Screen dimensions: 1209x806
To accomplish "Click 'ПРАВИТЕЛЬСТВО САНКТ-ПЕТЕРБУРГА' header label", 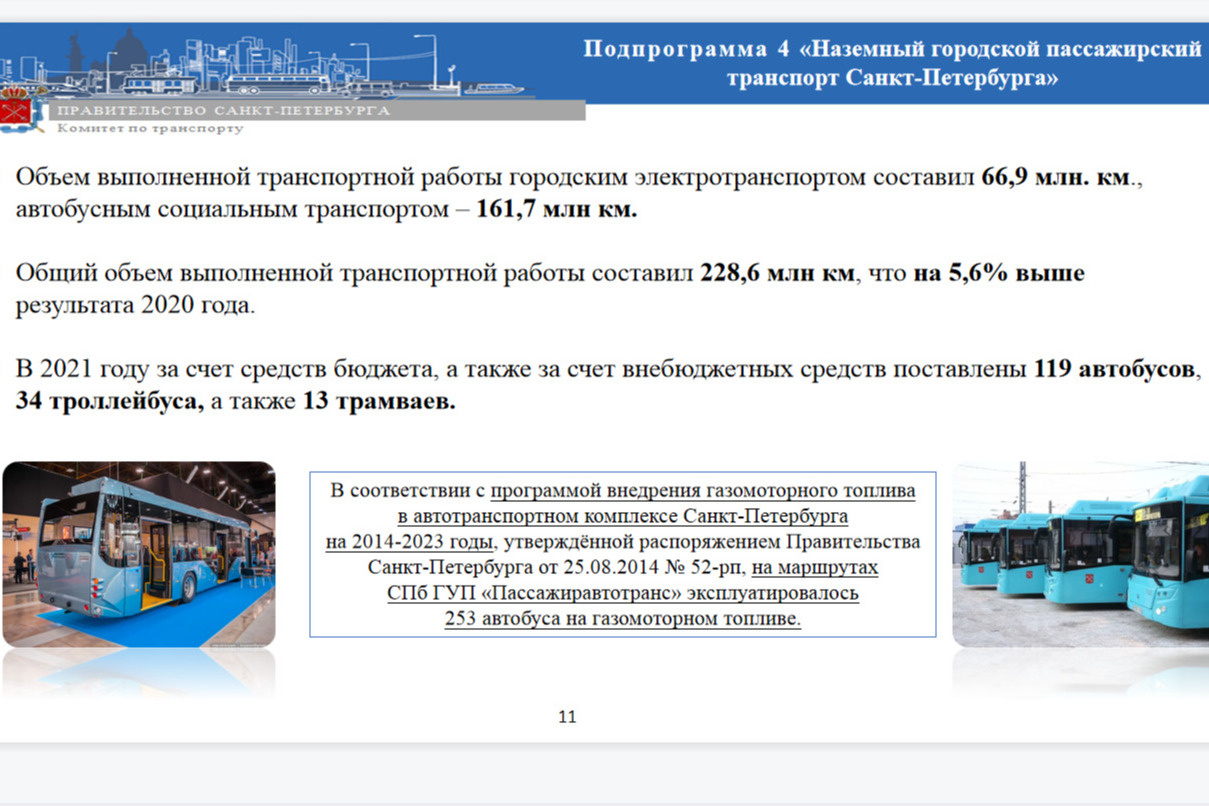I will coord(223,111).
